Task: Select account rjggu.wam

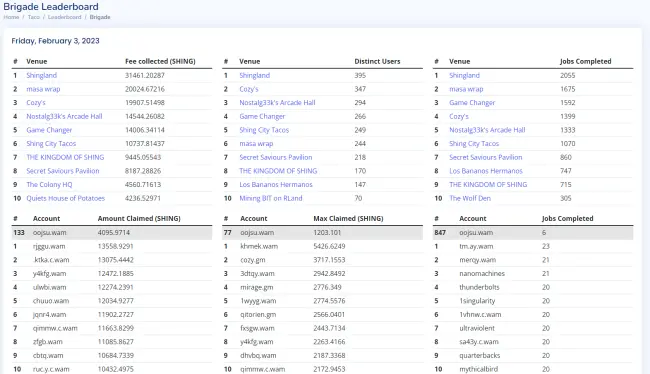Action: tap(49, 246)
